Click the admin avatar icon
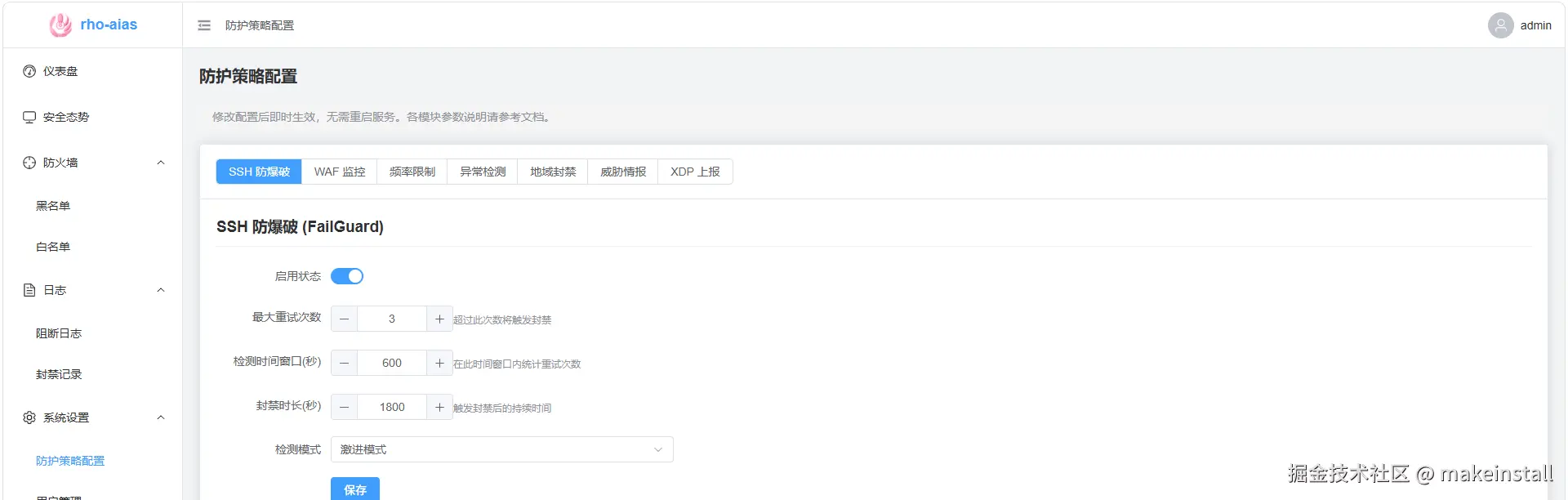1568x500 pixels. [1500, 25]
